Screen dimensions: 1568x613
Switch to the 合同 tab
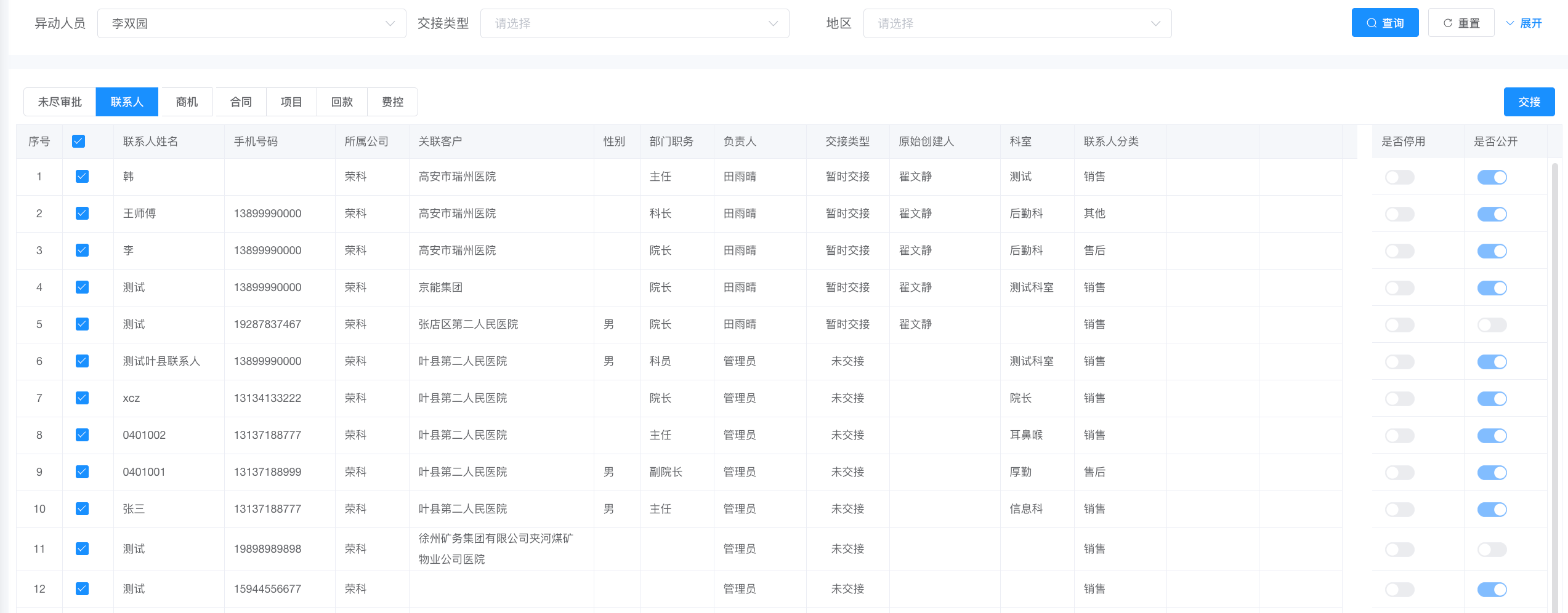tap(241, 102)
